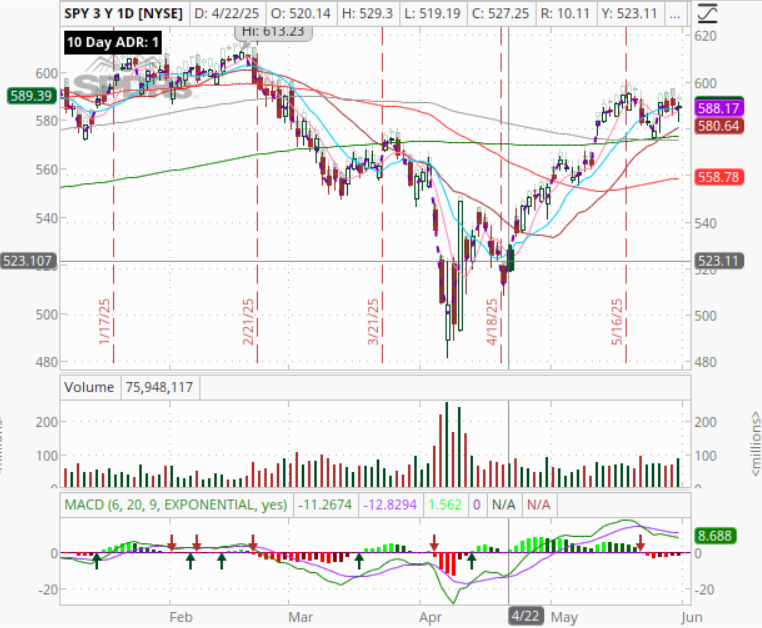The height and width of the screenshot is (628, 762).
Task: Click the MACD diff value 1.562
Action: click(445, 505)
